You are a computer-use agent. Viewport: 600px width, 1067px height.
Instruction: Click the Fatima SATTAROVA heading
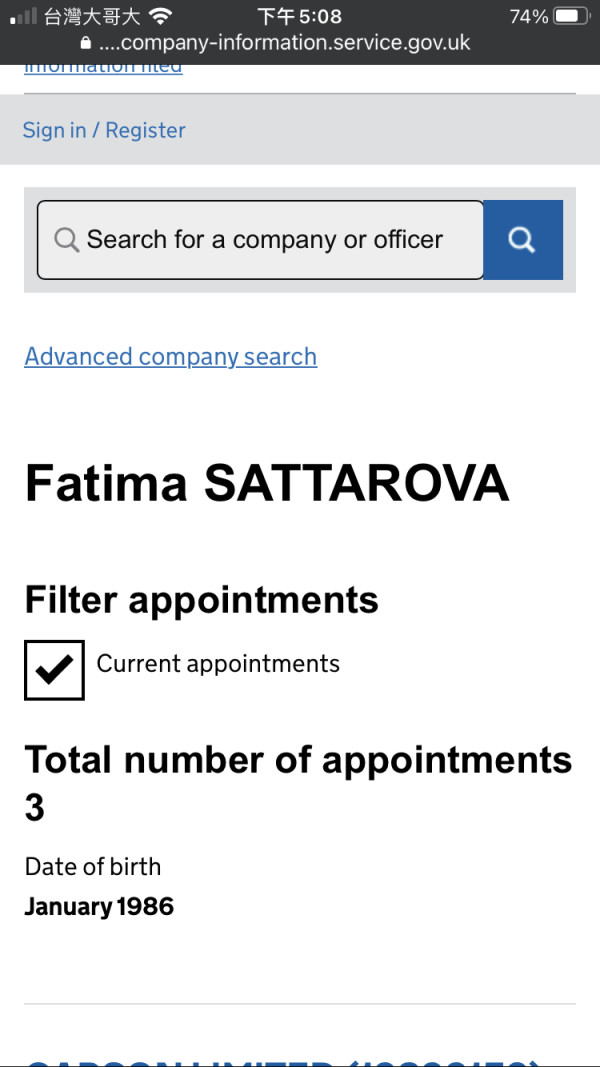pos(267,483)
